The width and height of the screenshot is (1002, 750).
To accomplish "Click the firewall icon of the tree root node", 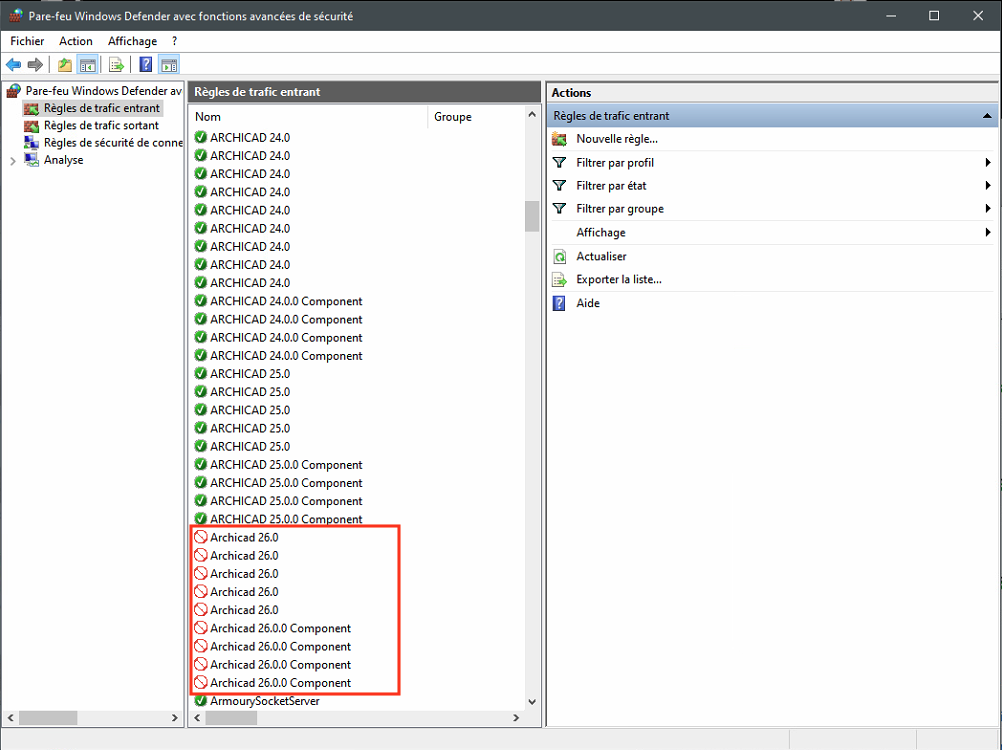I will (13, 91).
